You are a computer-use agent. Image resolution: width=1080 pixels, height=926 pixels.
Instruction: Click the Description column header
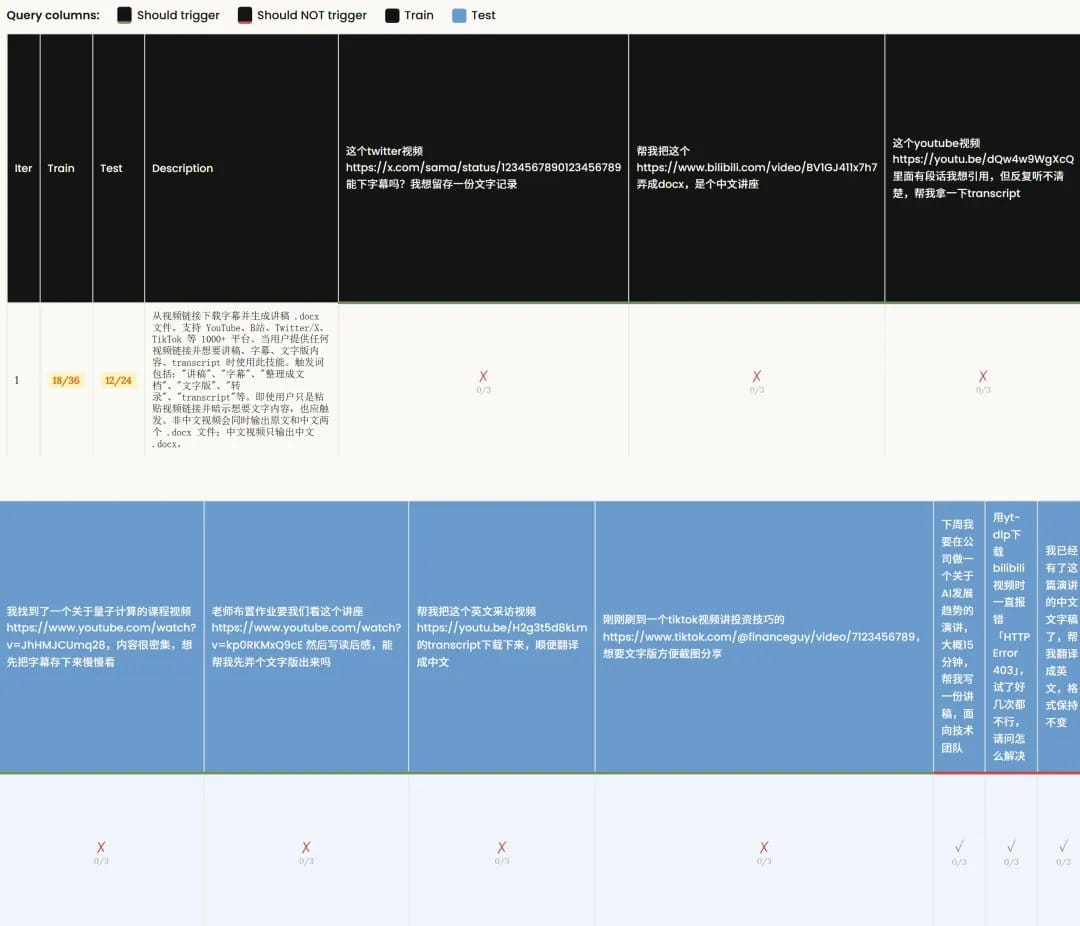241,168
